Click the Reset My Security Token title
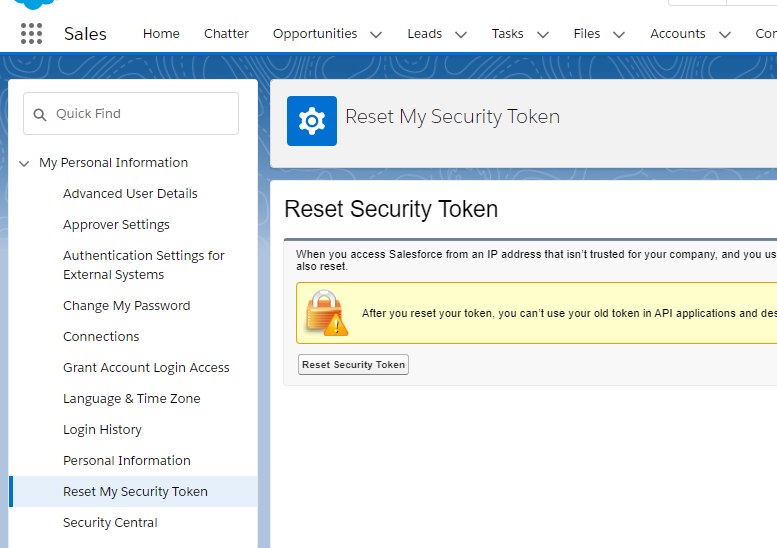The image size is (777, 548). pyautogui.click(x=452, y=116)
